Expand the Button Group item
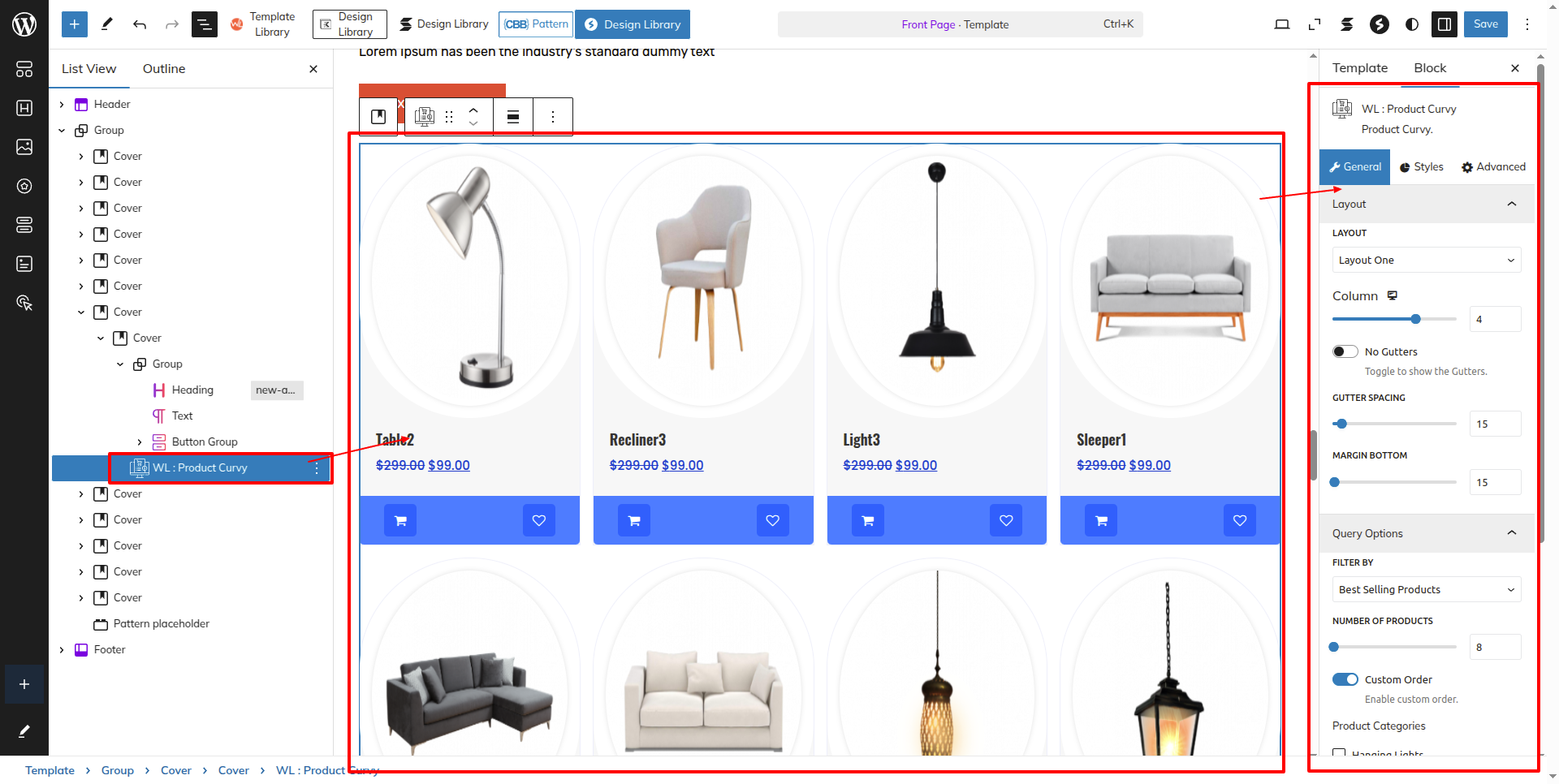The height and width of the screenshot is (784, 1559). 140,442
